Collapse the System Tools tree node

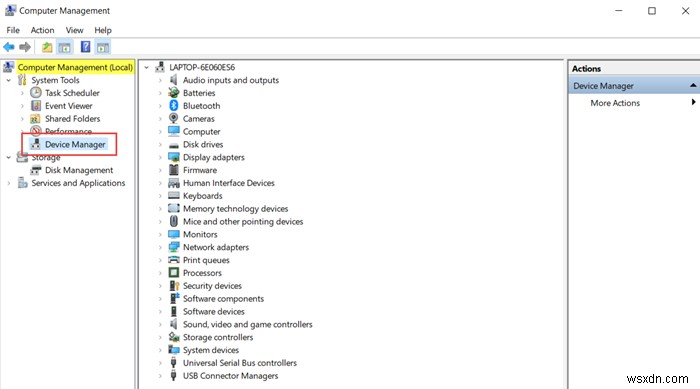pyautogui.click(x=8, y=80)
